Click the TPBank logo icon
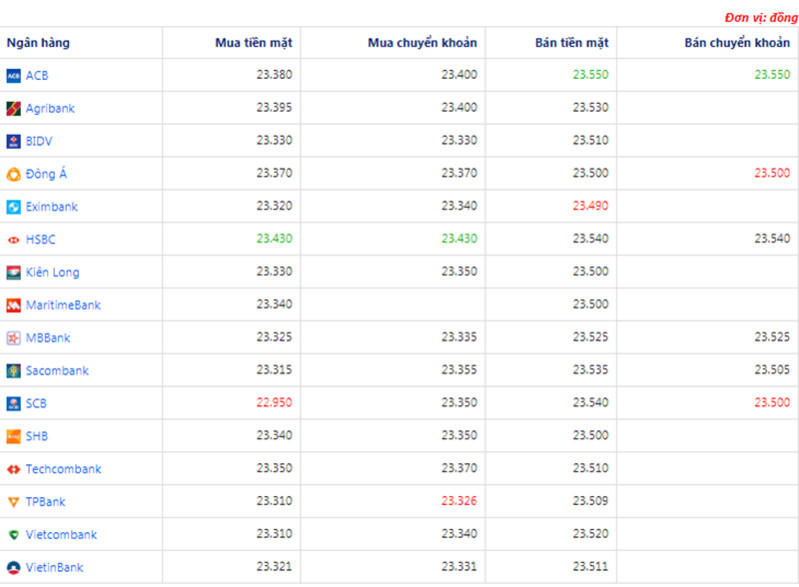 tap(13, 502)
